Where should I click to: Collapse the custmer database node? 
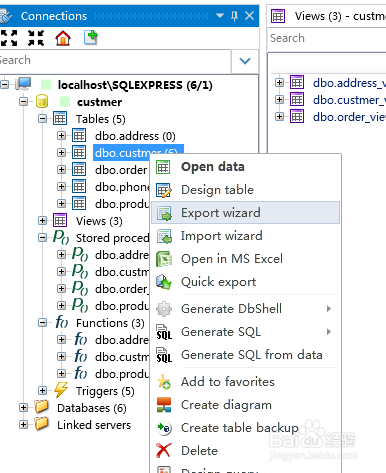point(23,101)
